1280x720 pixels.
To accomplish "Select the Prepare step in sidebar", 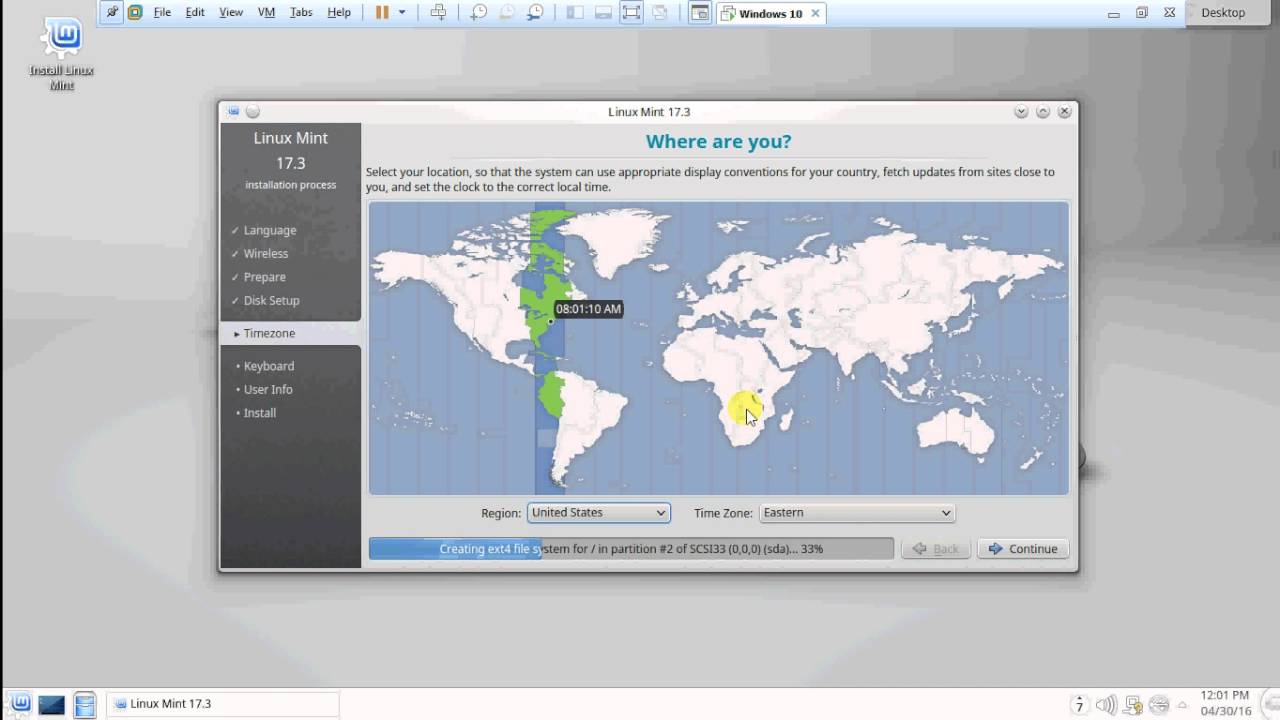I will [265, 277].
